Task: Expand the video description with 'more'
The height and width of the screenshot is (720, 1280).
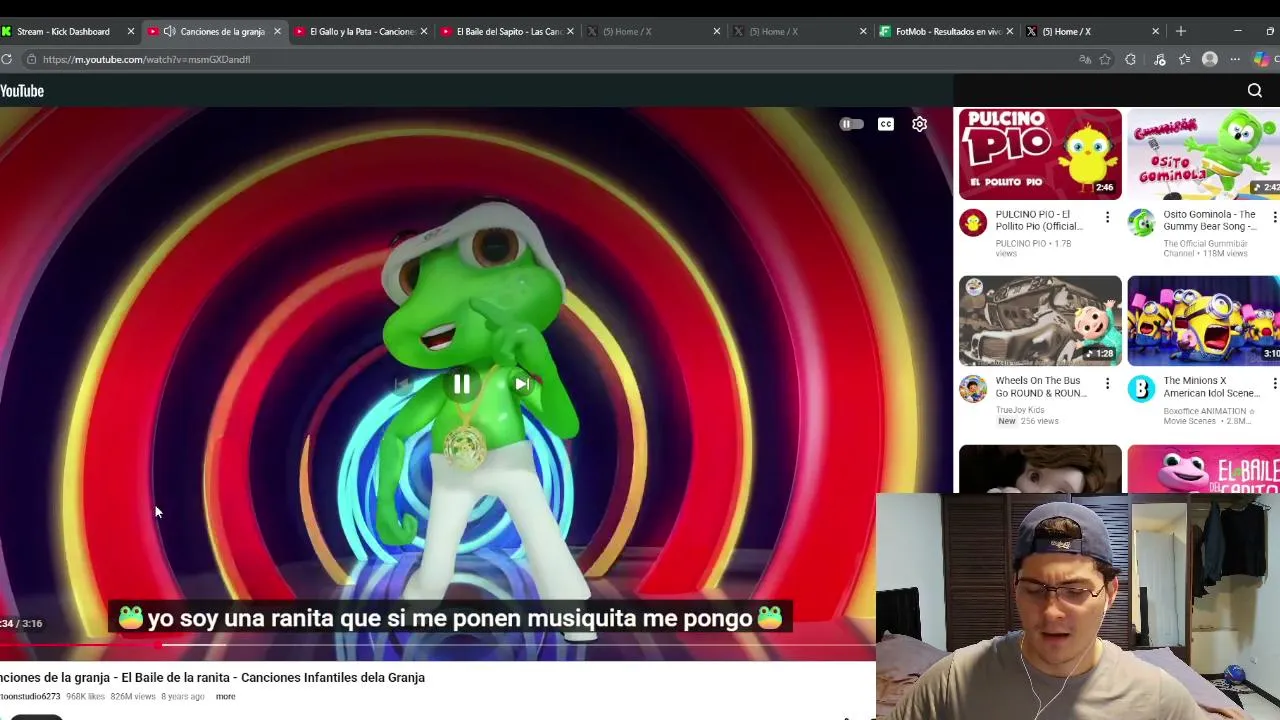Action: pos(225,696)
